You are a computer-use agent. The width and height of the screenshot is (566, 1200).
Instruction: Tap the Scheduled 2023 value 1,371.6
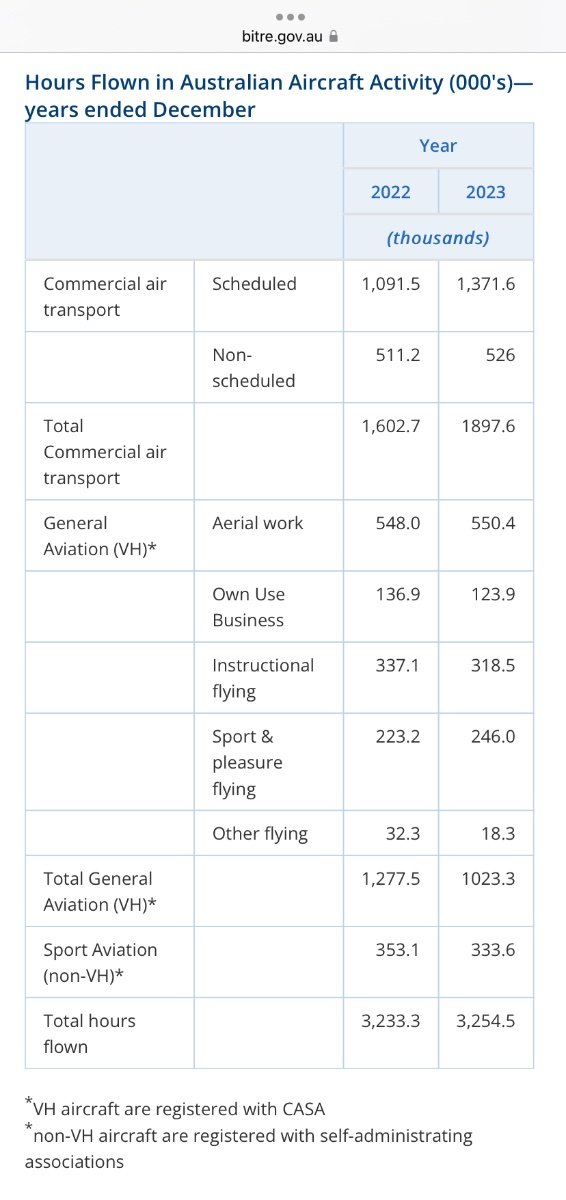[486, 284]
